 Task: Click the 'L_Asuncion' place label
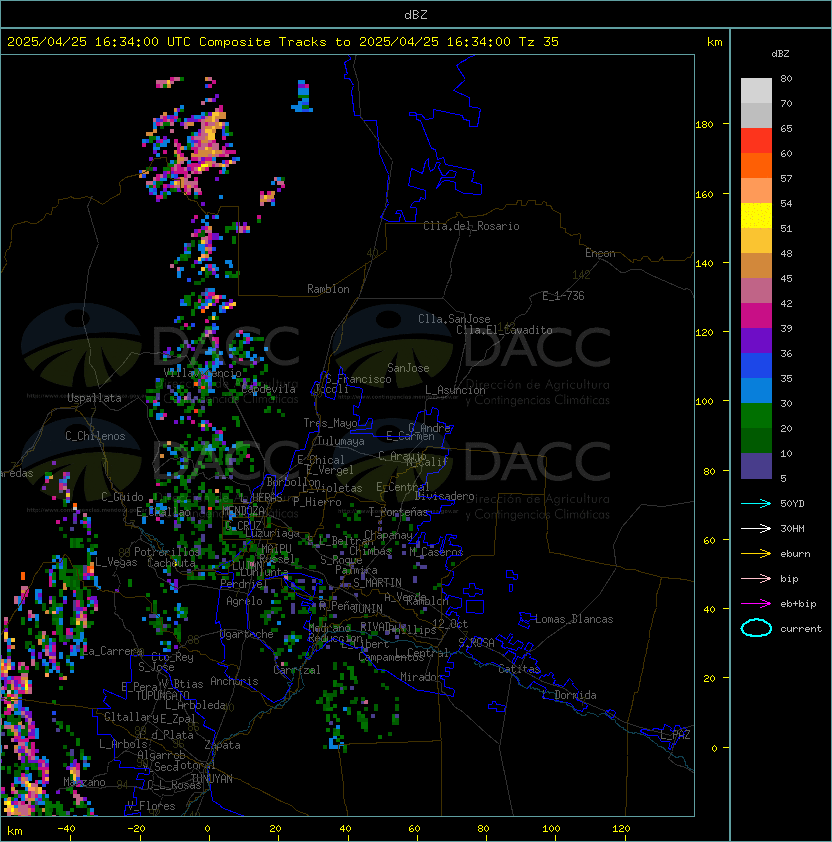[x=455, y=390]
